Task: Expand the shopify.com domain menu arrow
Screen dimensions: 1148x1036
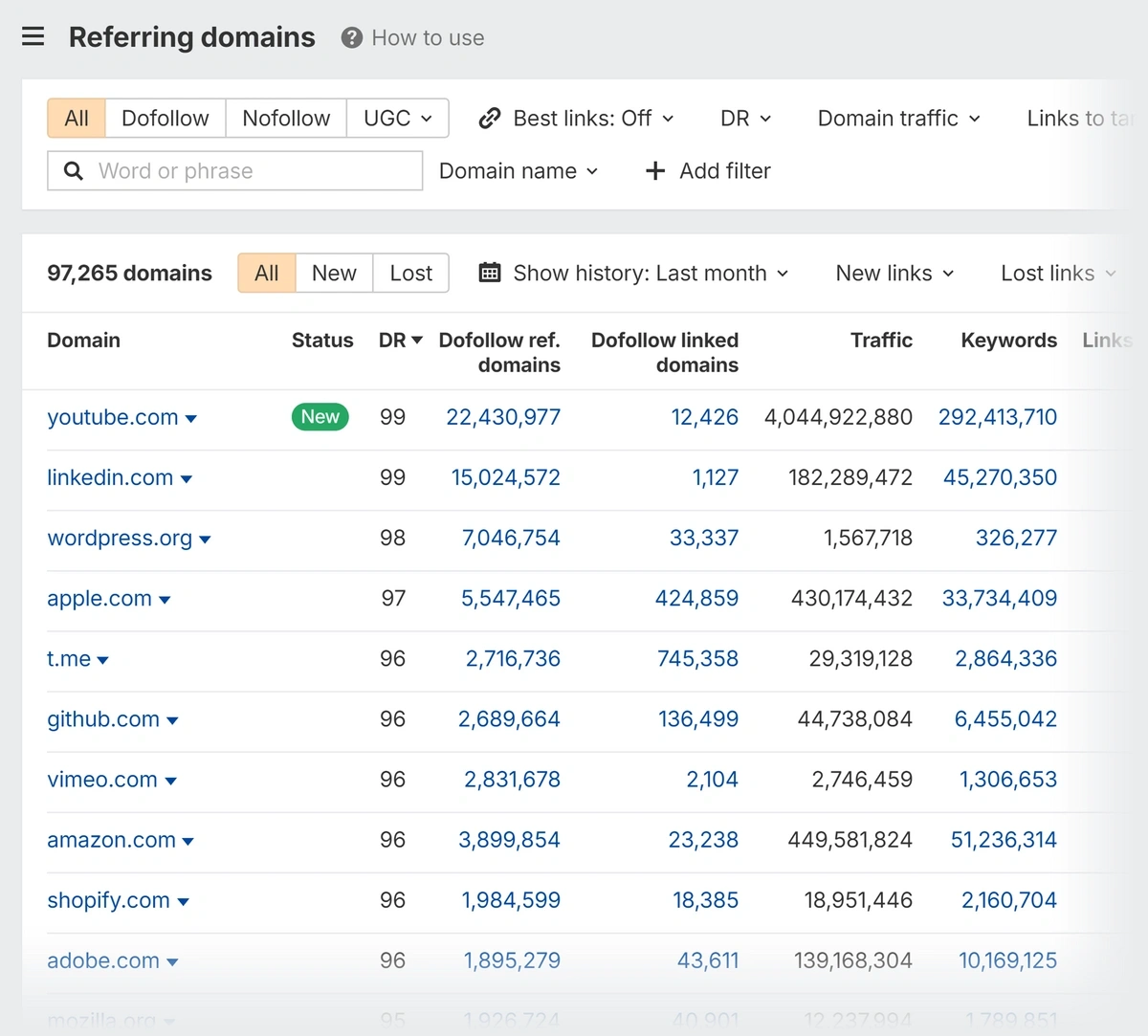Action: [183, 901]
